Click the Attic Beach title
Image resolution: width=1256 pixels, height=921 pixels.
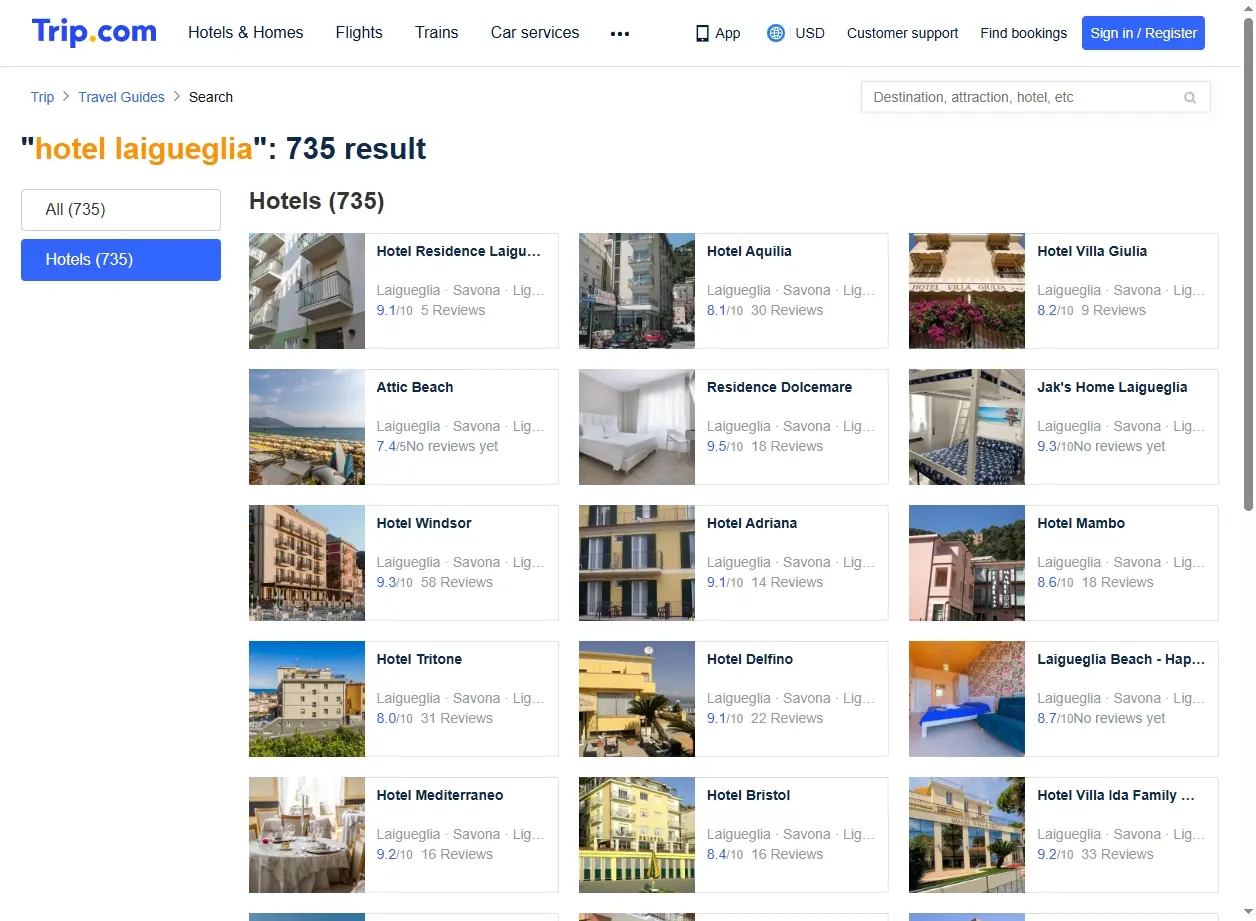point(415,387)
